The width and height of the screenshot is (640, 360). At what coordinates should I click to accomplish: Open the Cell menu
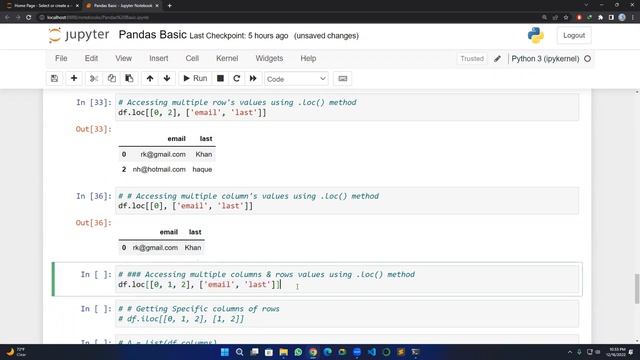click(192, 58)
